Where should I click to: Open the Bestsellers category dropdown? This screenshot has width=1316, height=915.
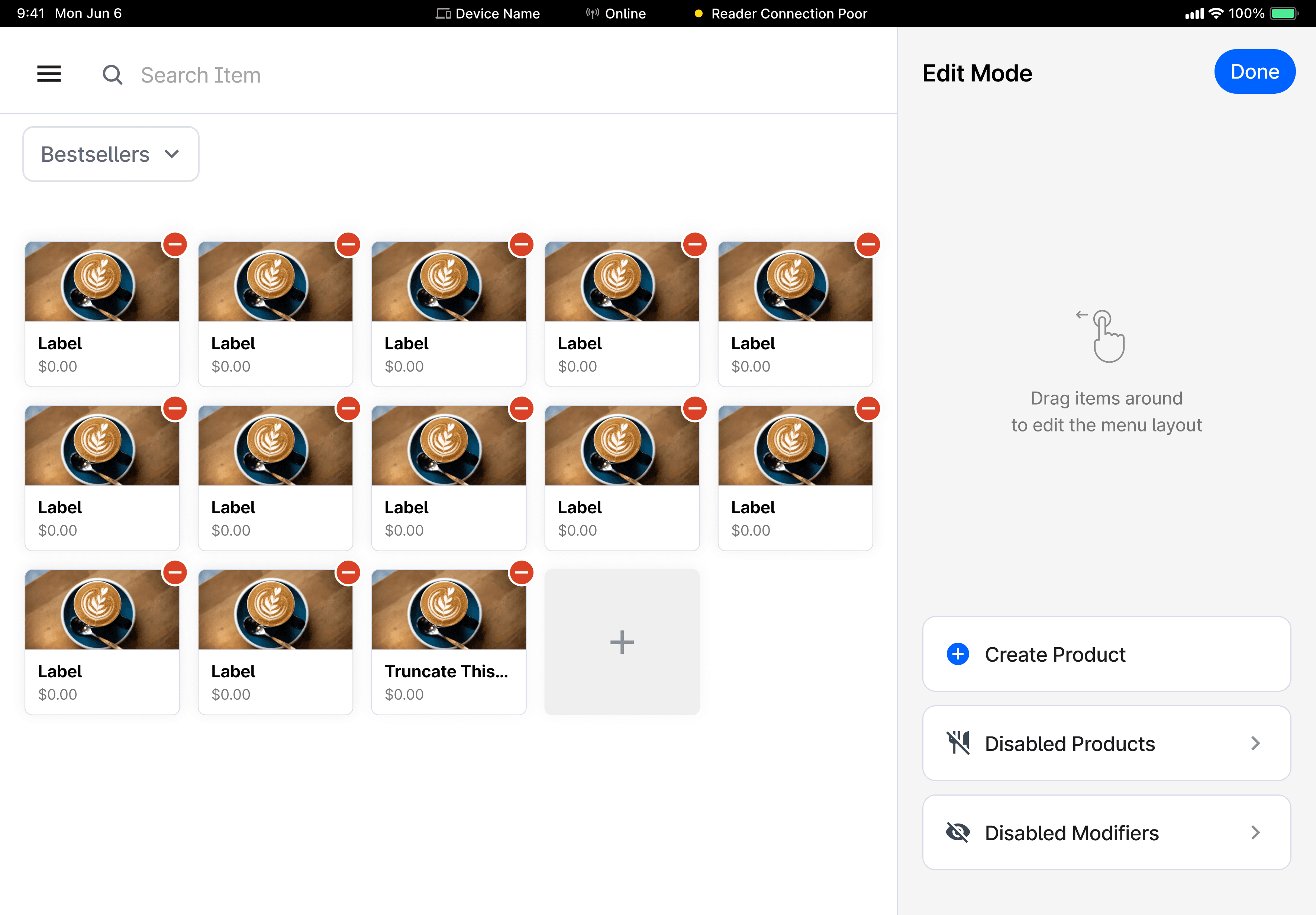(110, 154)
